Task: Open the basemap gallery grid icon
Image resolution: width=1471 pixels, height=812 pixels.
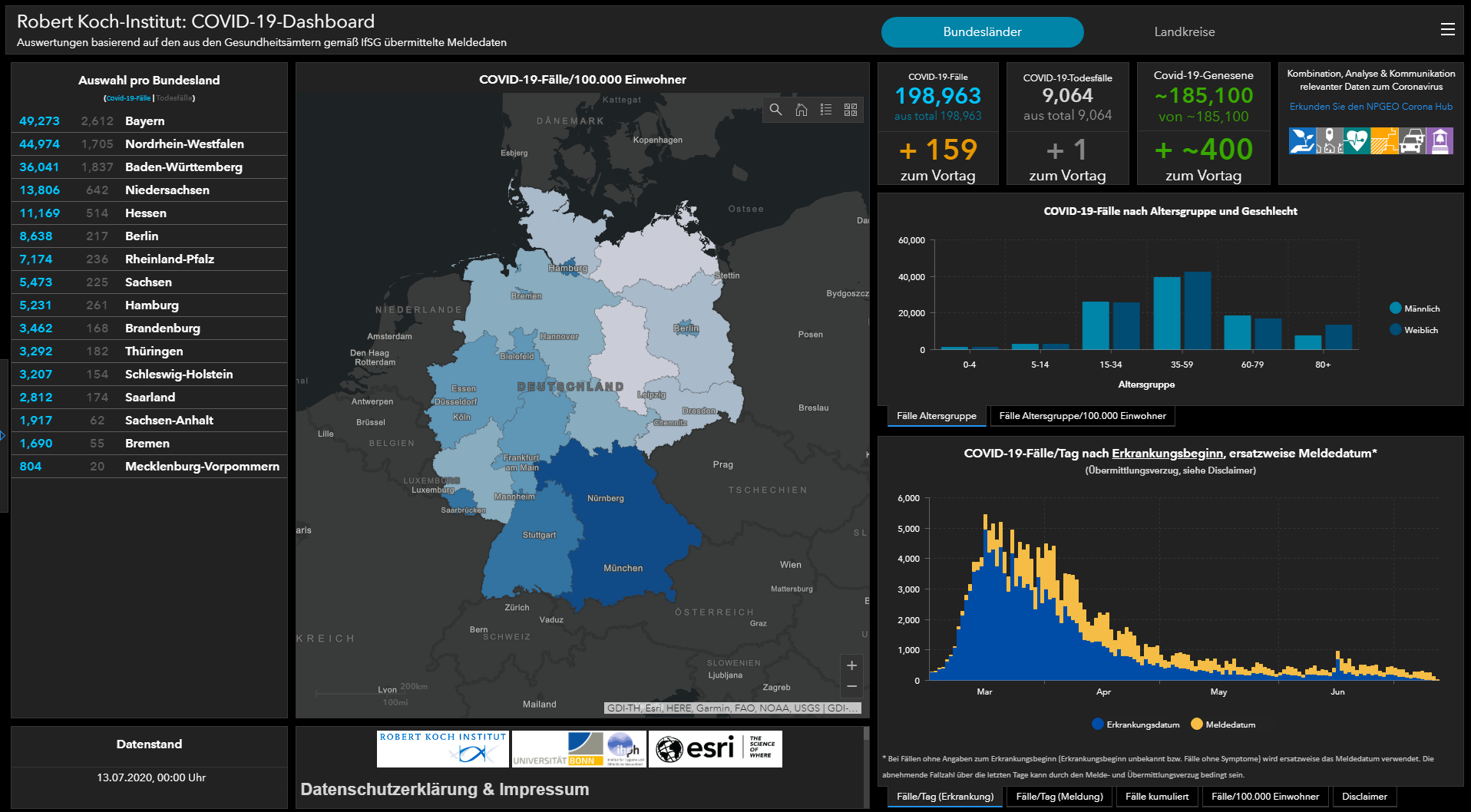Action: click(851, 110)
